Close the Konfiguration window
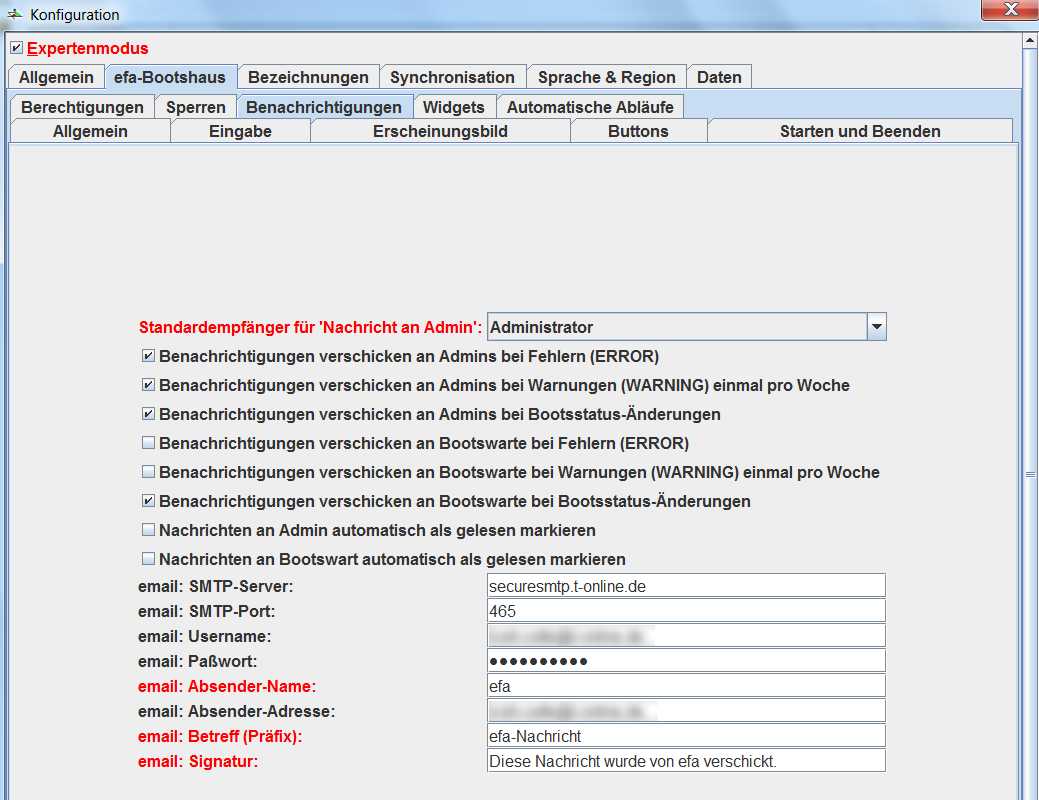This screenshot has width=1039, height=800. (1011, 10)
